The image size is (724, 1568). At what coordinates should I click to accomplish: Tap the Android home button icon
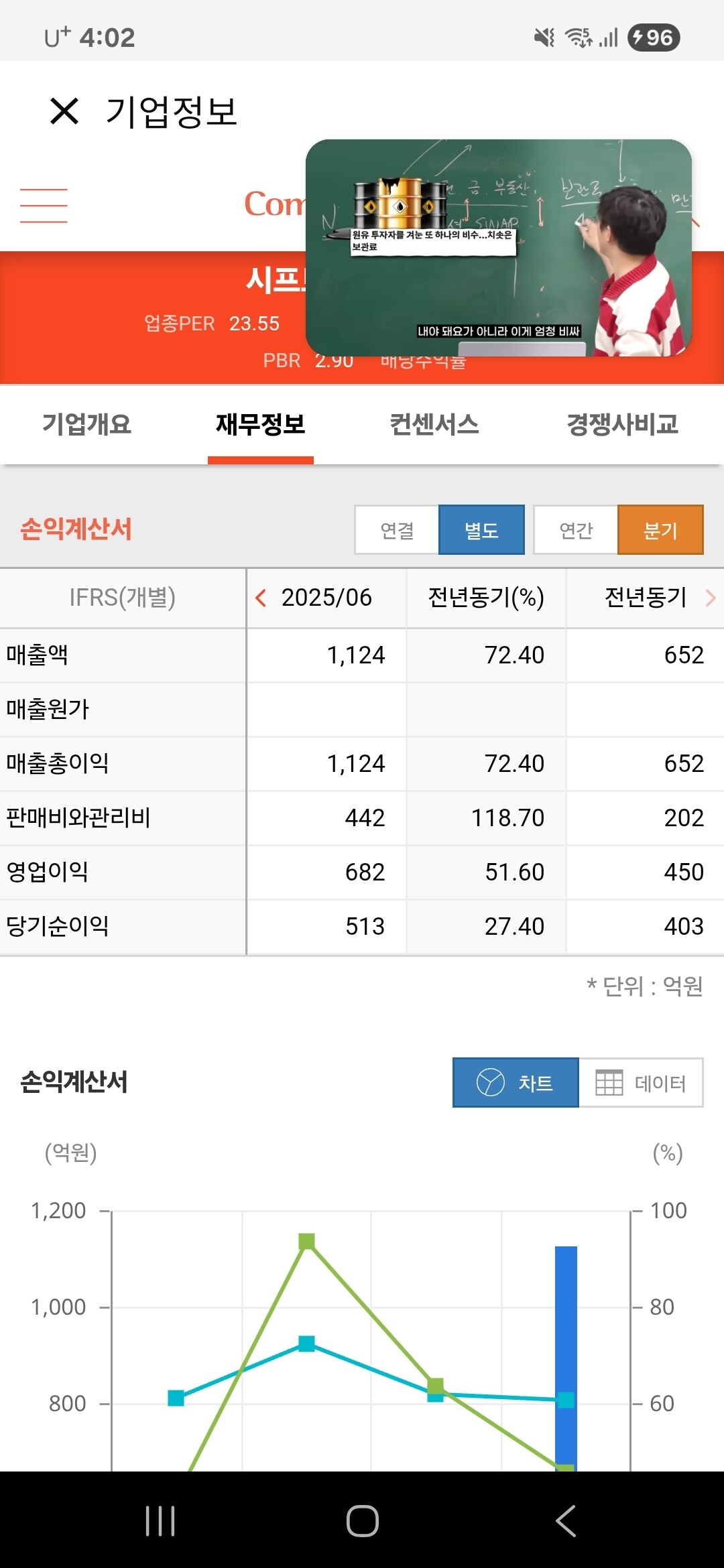[x=363, y=1521]
